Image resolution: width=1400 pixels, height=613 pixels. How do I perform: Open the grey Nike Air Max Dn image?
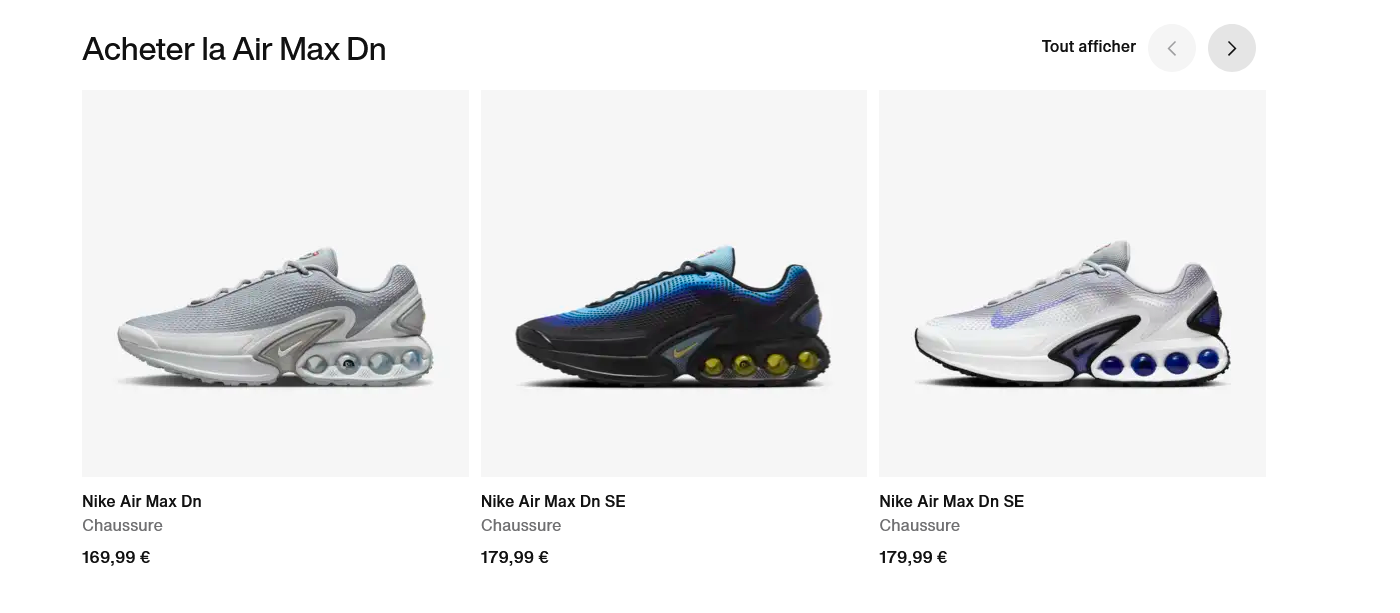coord(275,283)
